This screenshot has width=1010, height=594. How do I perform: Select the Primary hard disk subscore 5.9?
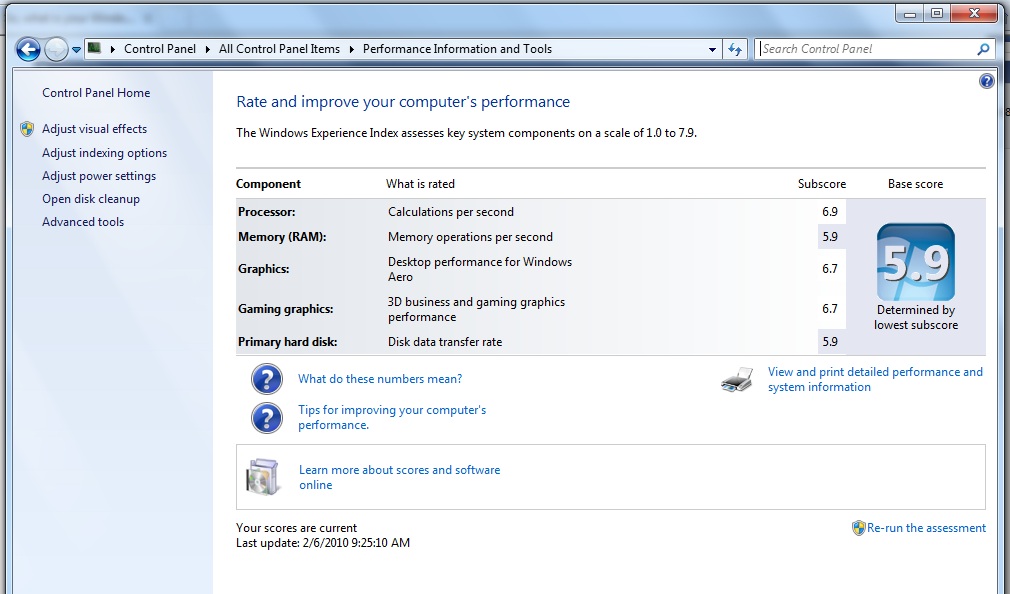(830, 342)
